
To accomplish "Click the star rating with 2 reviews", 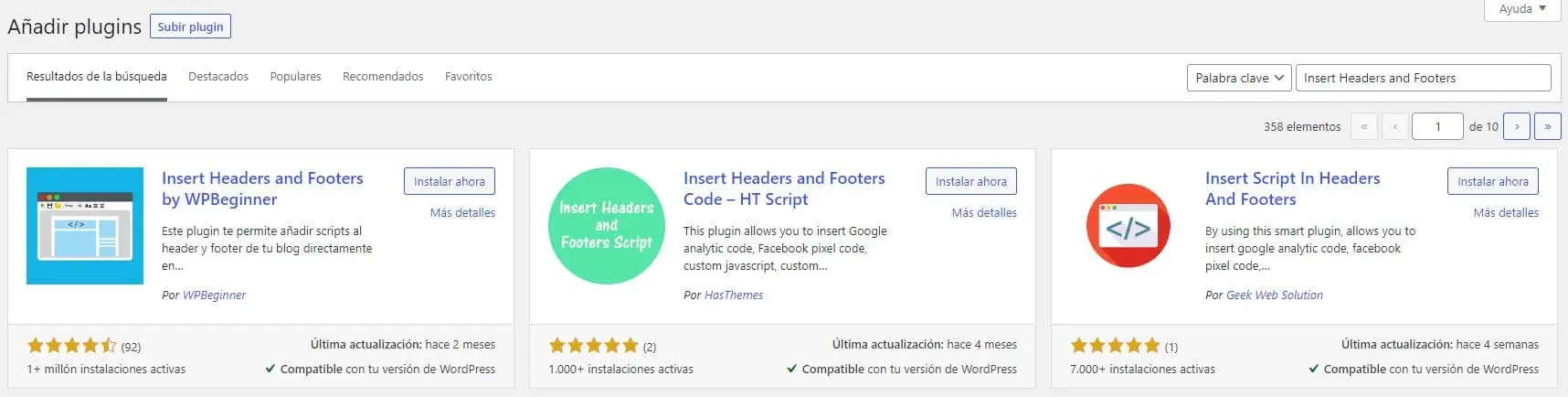I will [594, 346].
